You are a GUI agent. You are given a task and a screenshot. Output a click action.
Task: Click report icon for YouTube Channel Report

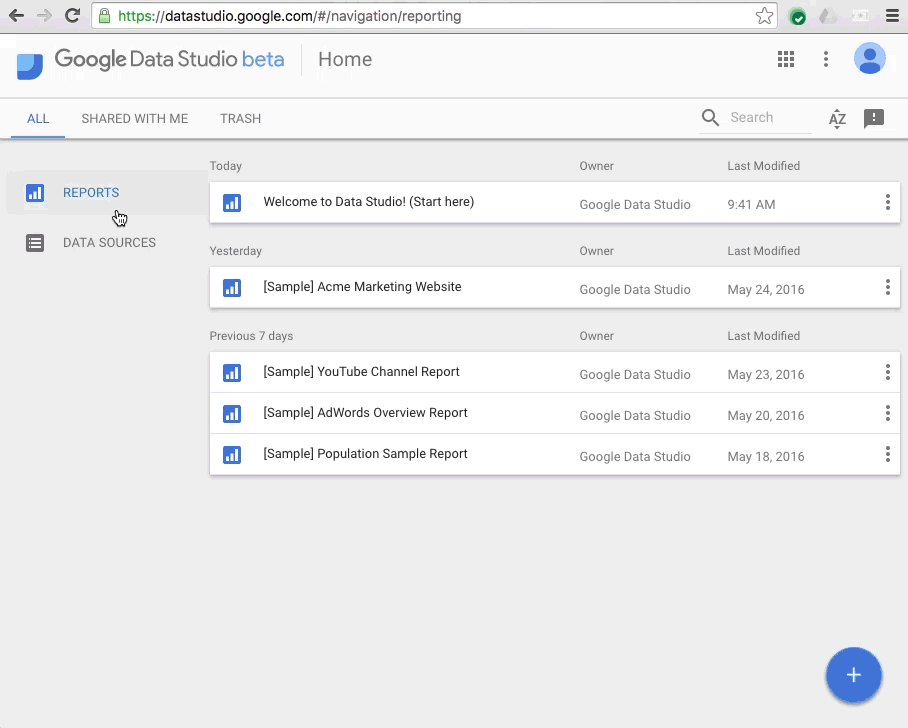click(x=232, y=373)
